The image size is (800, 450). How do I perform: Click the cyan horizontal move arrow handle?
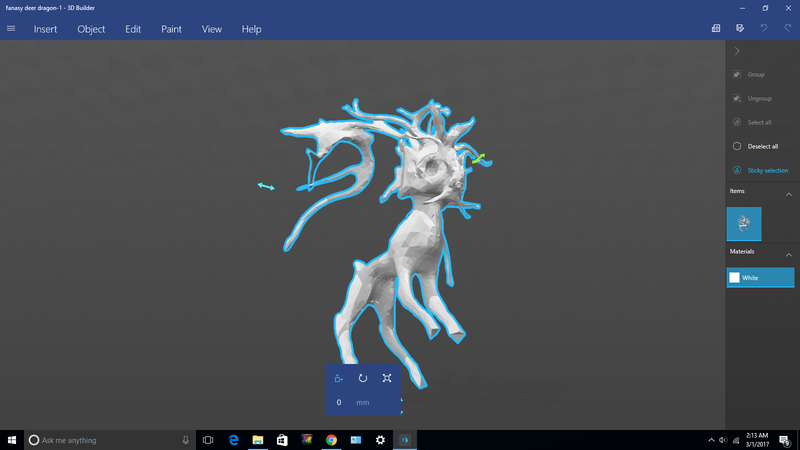click(266, 187)
